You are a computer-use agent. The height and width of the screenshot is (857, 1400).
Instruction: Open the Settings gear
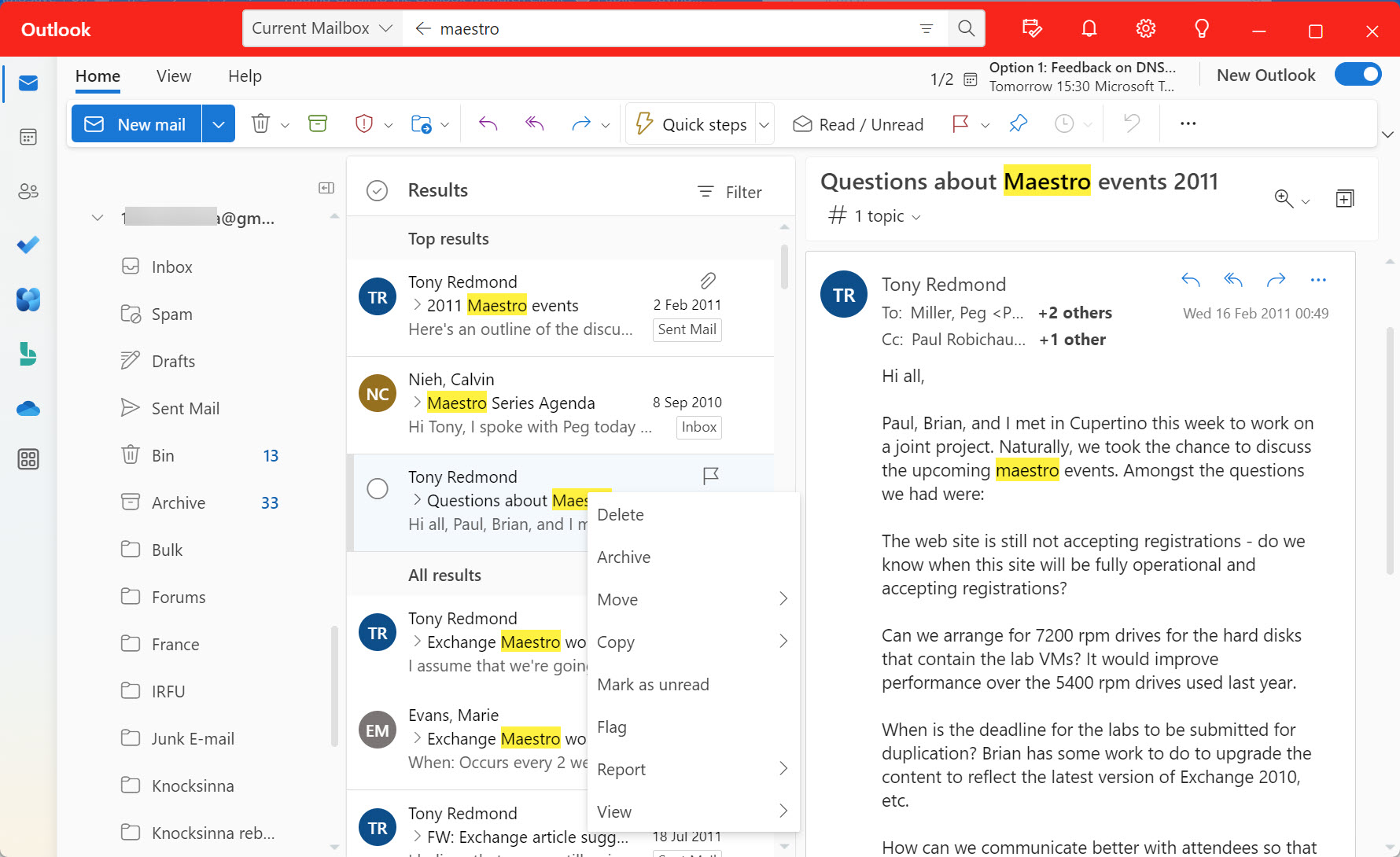[x=1146, y=29]
